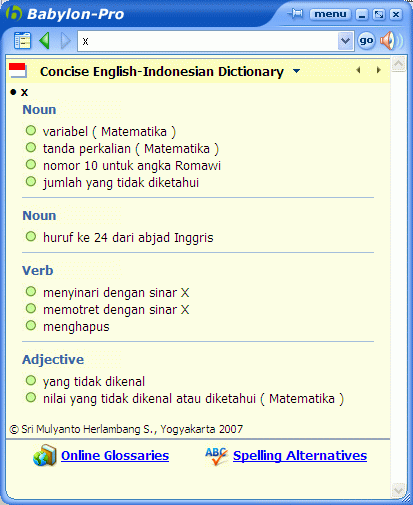The image size is (413, 505).
Task: Go back with the green left arrow
Action: (45, 41)
